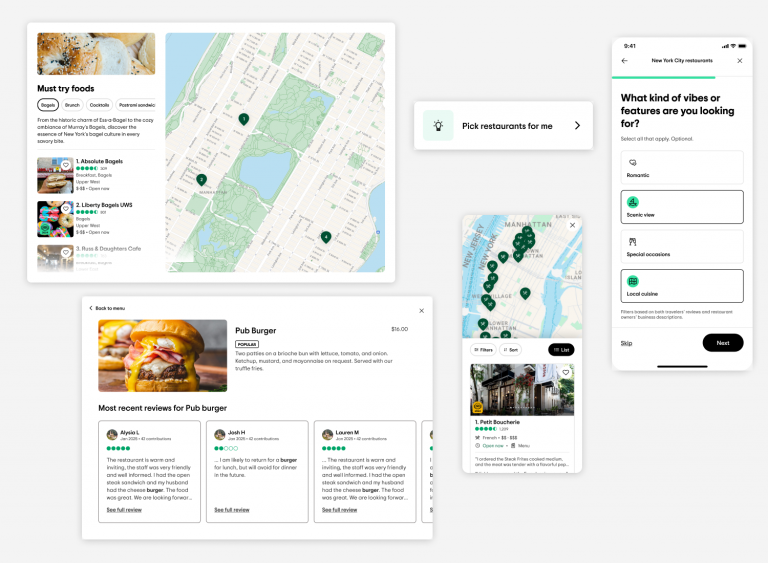Switch to List view toggle
The height and width of the screenshot is (563, 768).
coord(561,350)
